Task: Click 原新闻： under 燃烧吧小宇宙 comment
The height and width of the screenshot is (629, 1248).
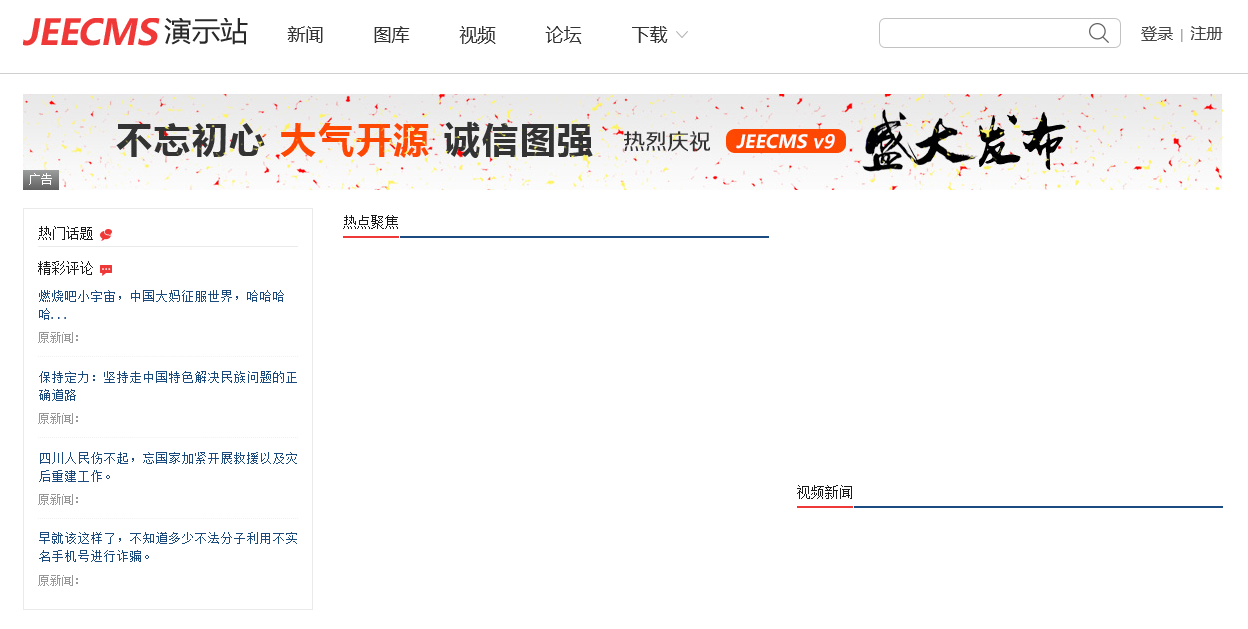Action: pyautogui.click(x=59, y=338)
